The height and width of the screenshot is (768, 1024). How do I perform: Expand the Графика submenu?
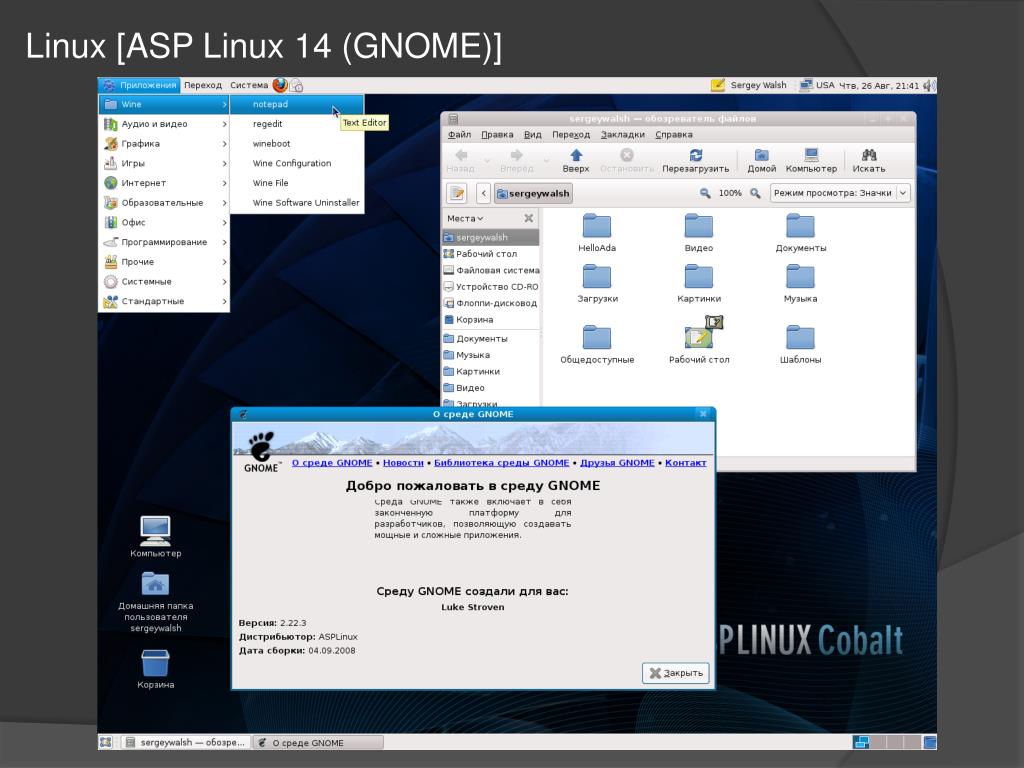pyautogui.click(x=164, y=143)
